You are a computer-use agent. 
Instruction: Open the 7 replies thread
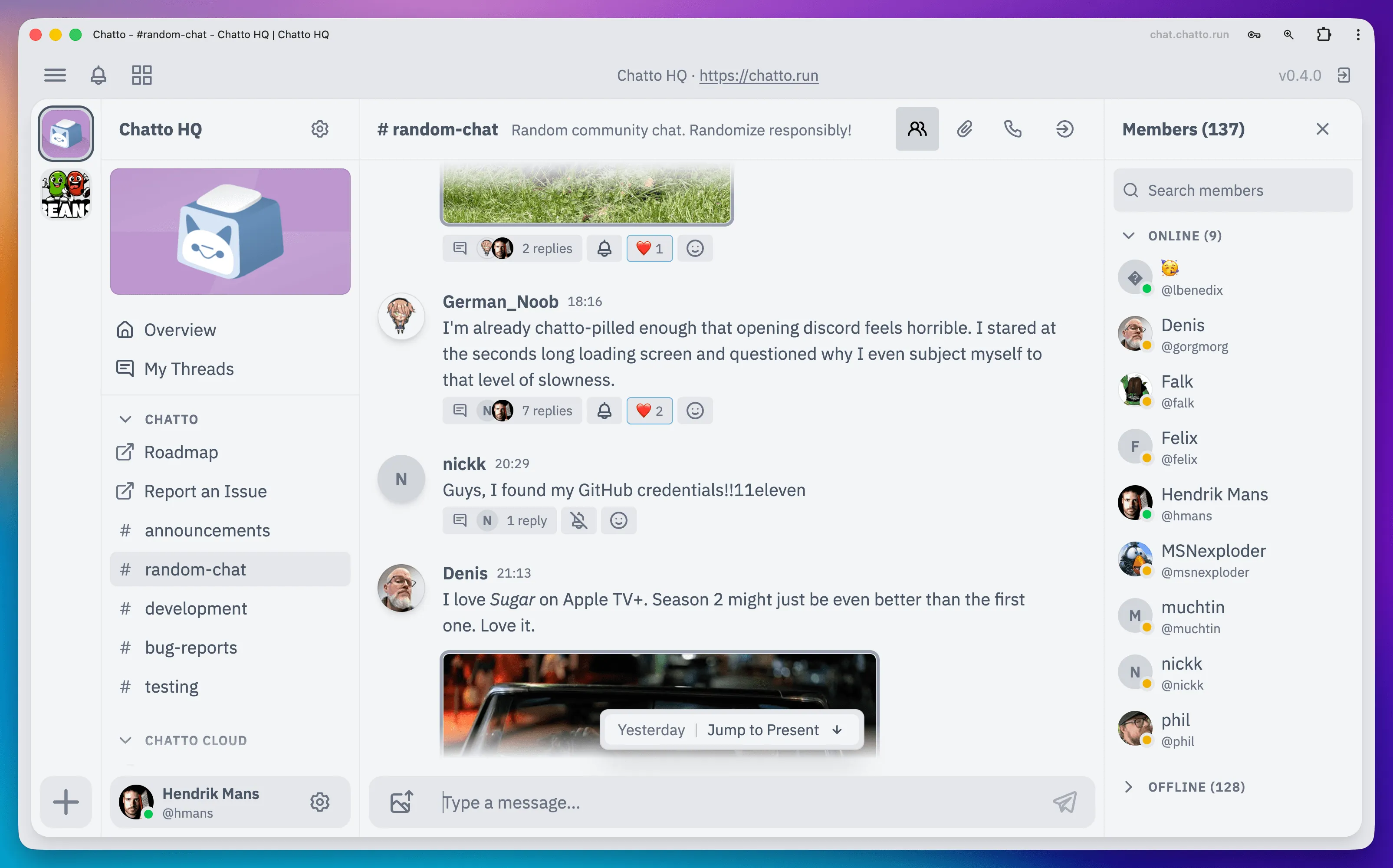coord(512,411)
